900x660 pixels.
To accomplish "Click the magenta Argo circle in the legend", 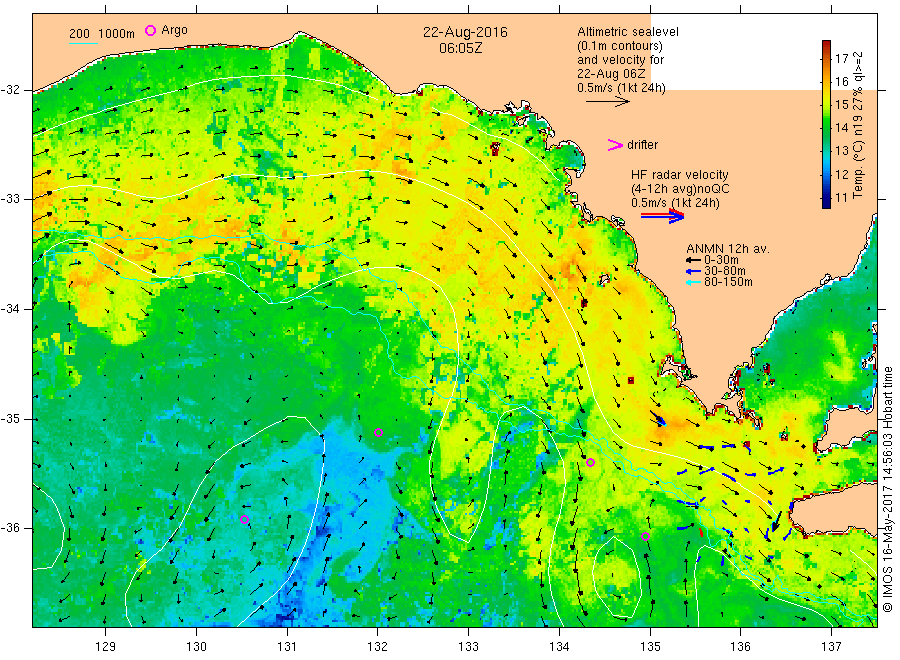I will point(150,30).
